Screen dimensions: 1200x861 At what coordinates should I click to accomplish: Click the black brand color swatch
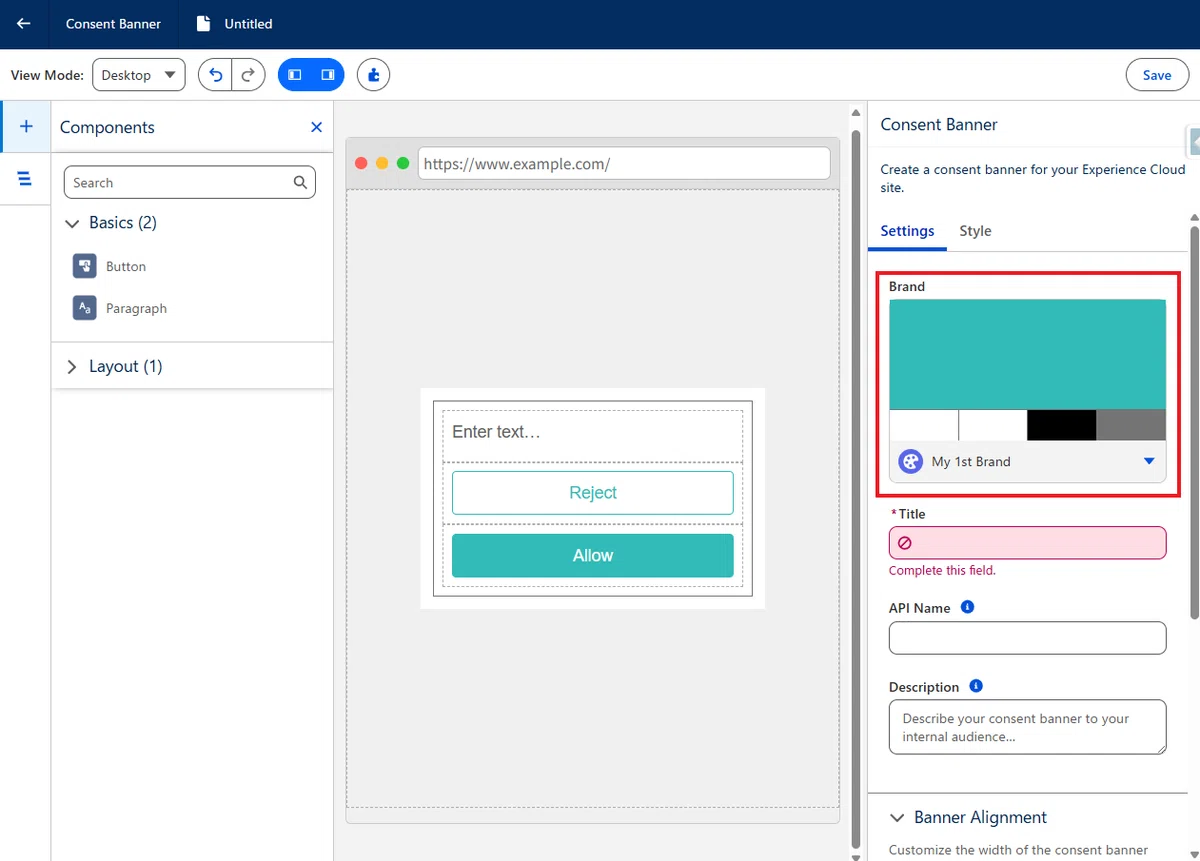coord(1062,425)
